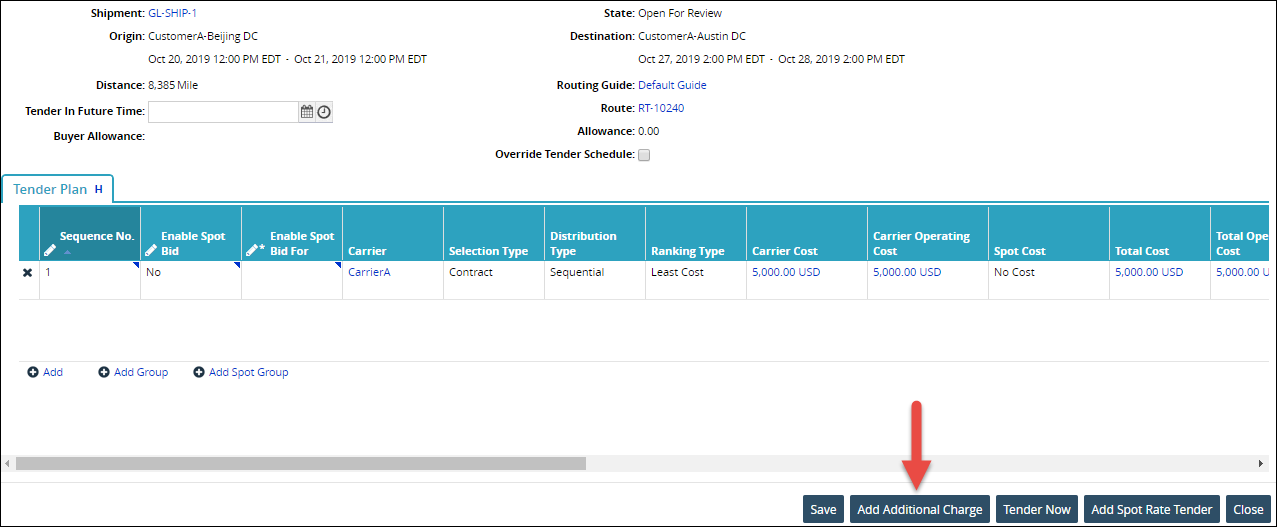Click the Add Group link

(141, 372)
